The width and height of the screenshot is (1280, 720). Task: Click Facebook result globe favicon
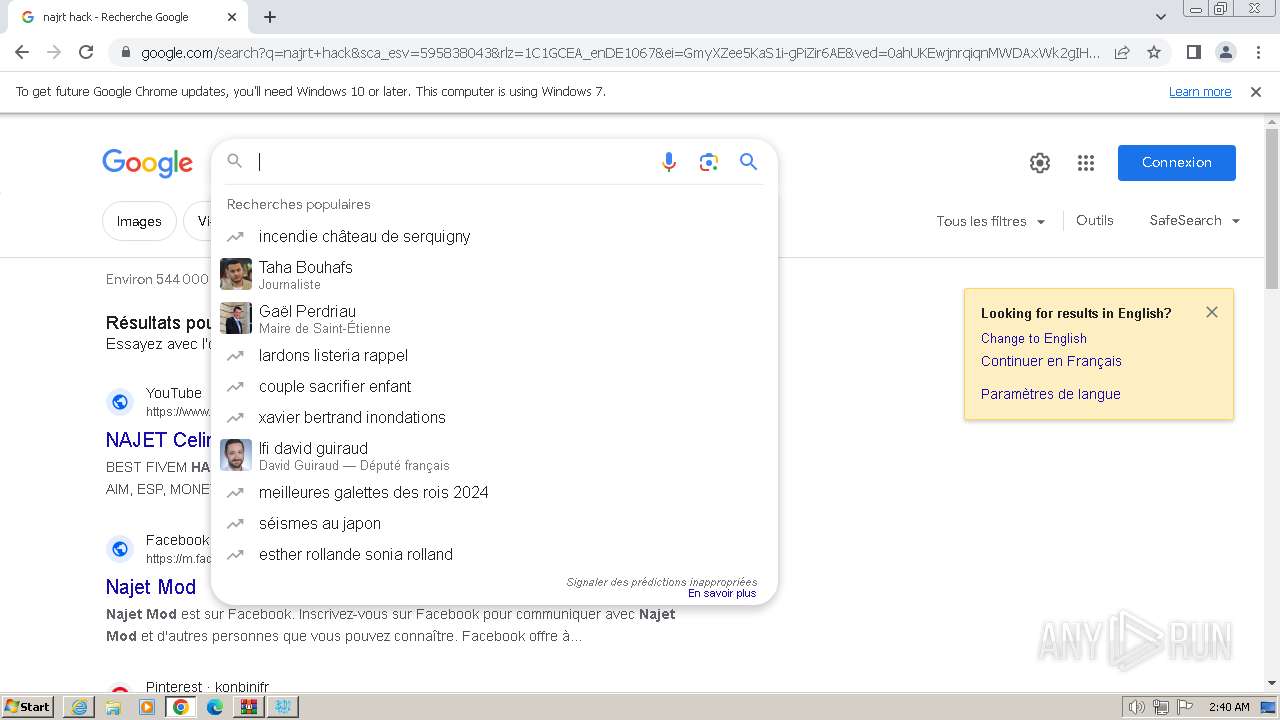click(x=120, y=549)
